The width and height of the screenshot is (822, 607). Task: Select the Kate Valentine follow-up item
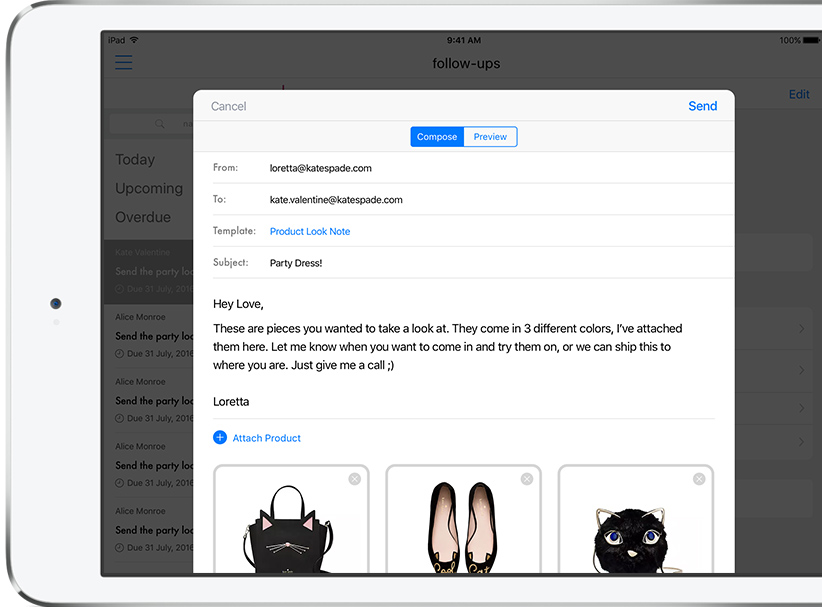(x=149, y=272)
